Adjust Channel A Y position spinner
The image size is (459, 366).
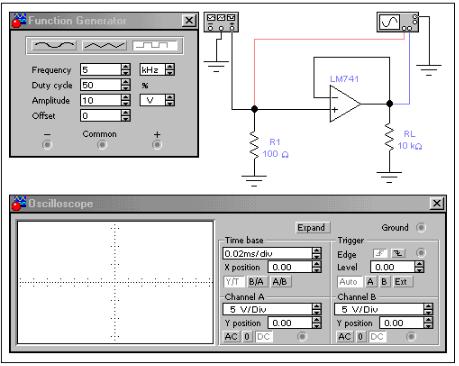pyautogui.click(x=317, y=323)
